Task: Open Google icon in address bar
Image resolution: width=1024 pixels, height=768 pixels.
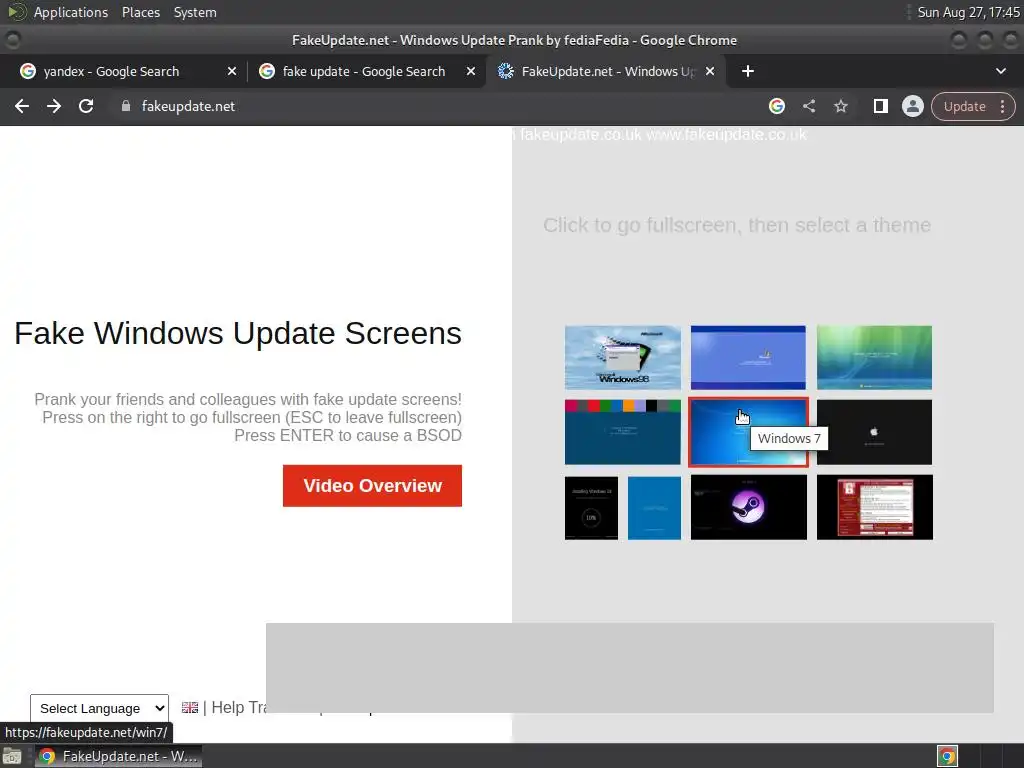Action: (x=776, y=106)
